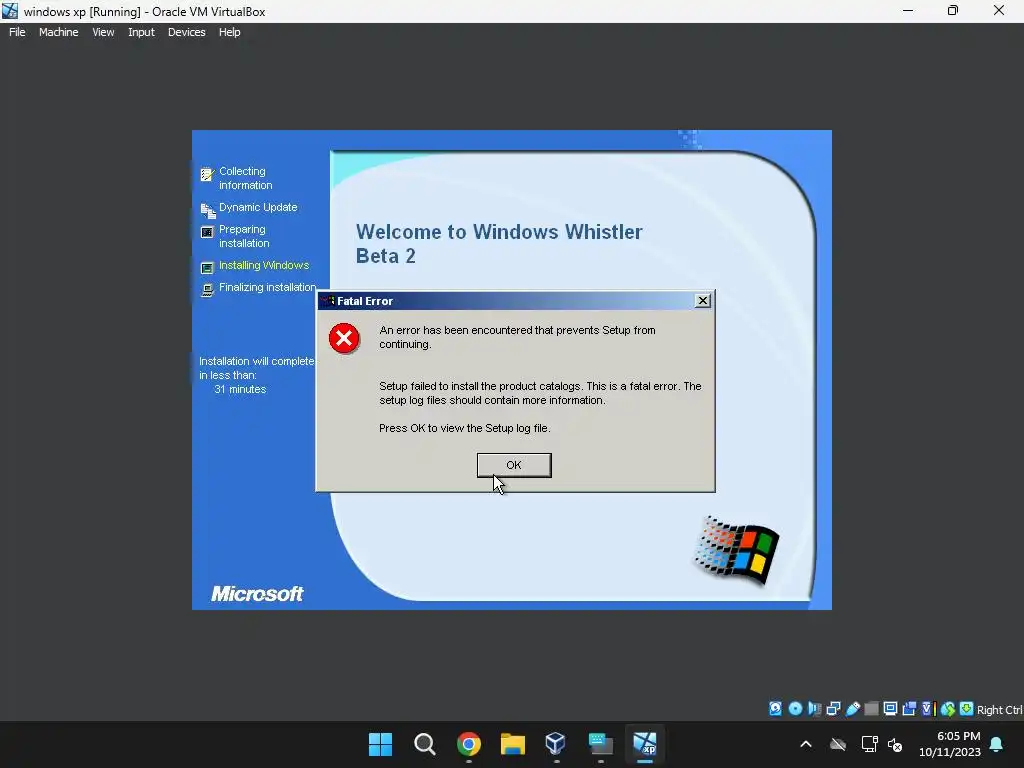Viewport: 1024px width, 768px height.
Task: Click the "Installing Windows" highlighted step text
Action: coord(264,265)
